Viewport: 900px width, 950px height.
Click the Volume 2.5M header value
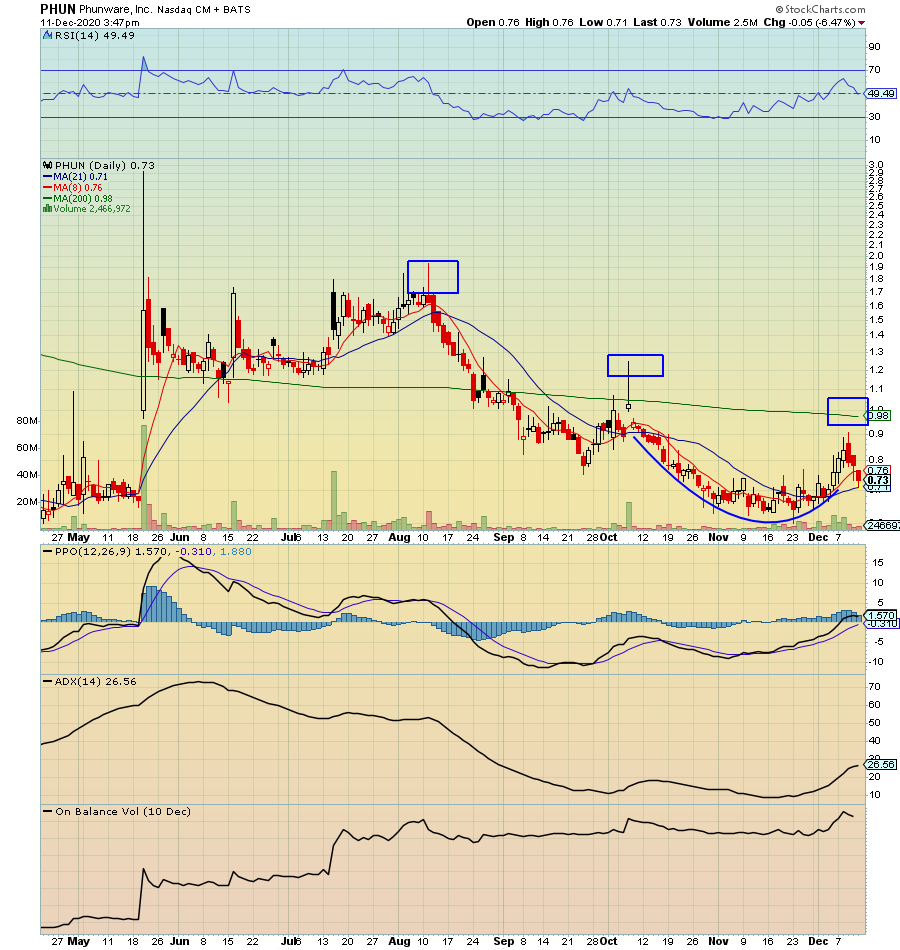coord(722,22)
